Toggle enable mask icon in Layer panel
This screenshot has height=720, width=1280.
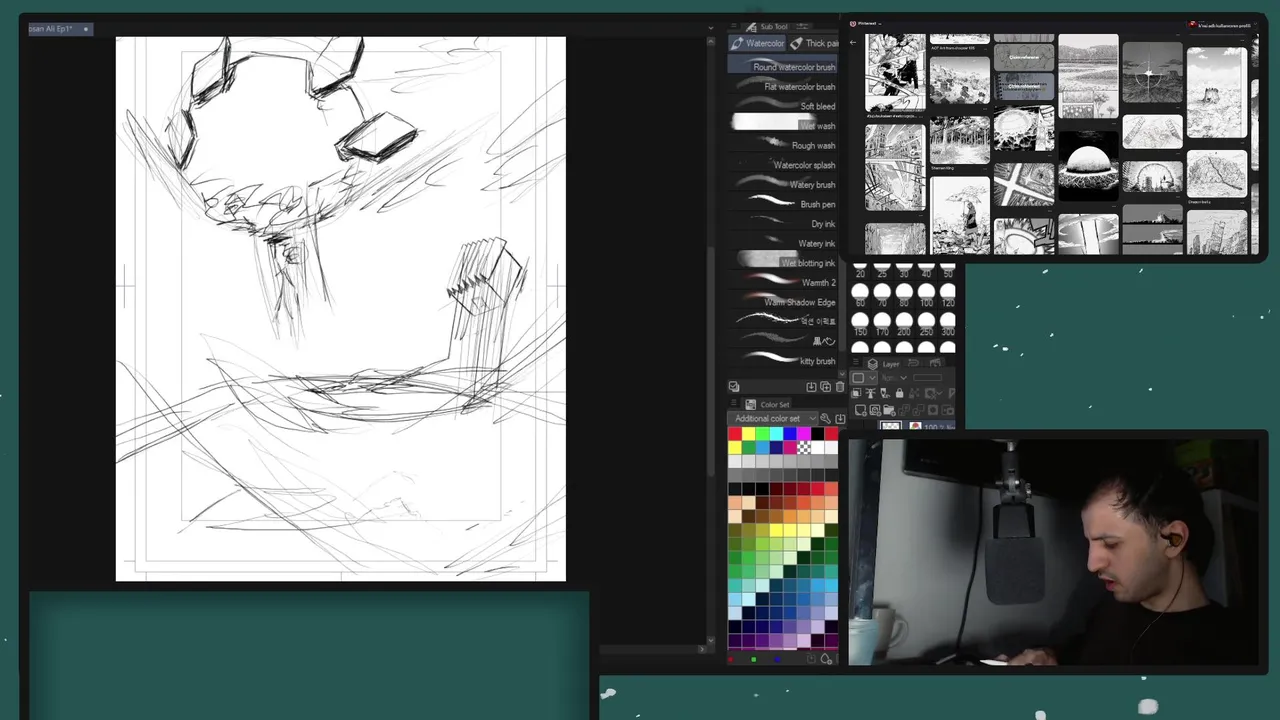click(932, 393)
